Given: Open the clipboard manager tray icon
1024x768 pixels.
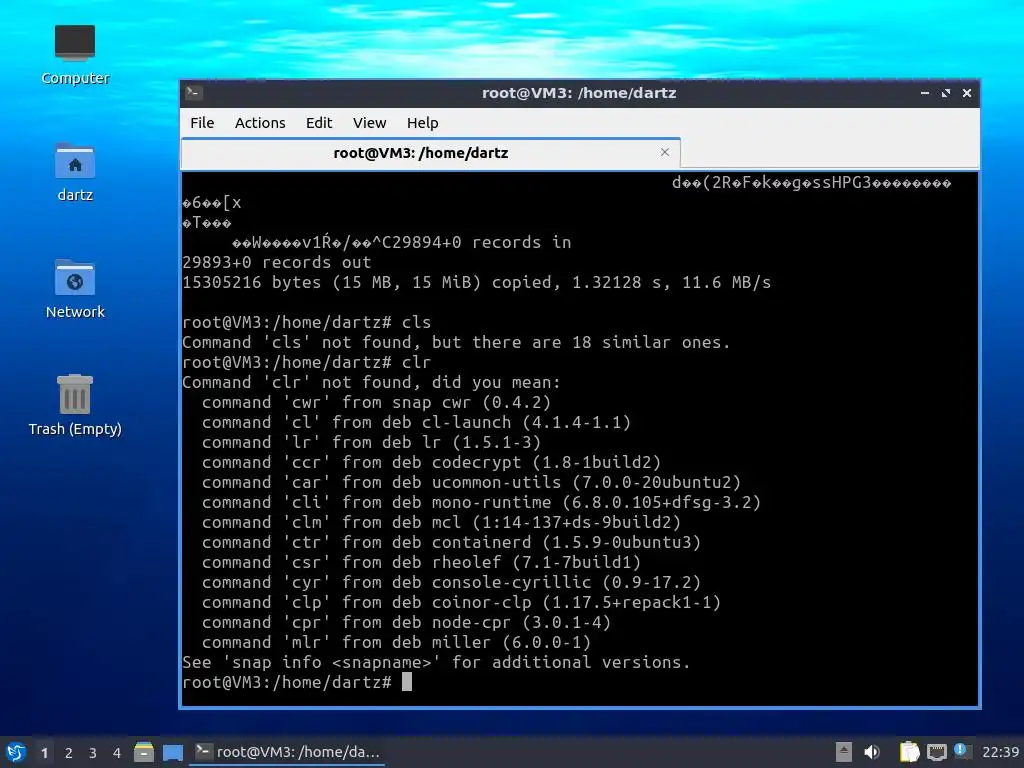Looking at the screenshot, I should pos(909,752).
